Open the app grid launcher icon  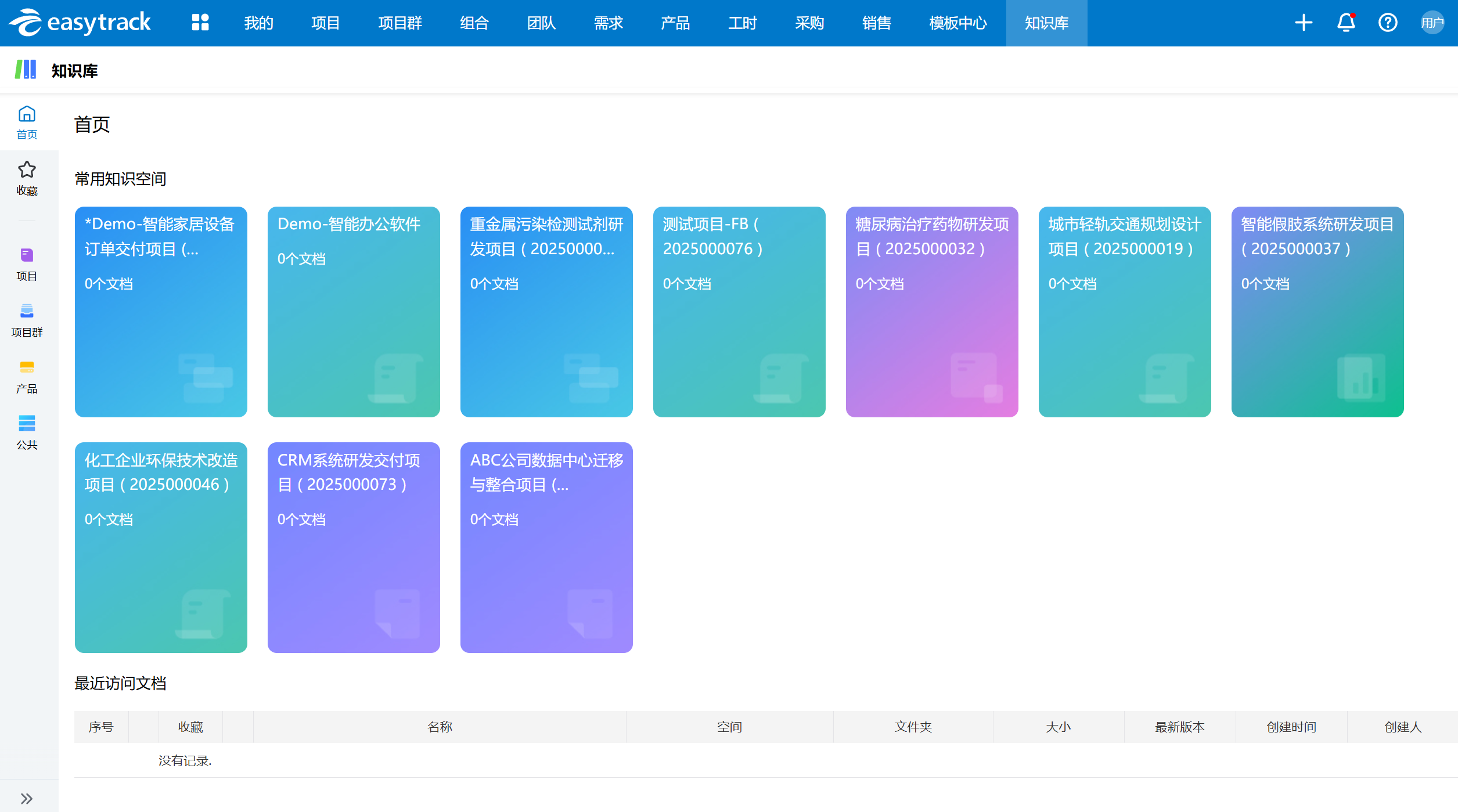[x=200, y=23]
